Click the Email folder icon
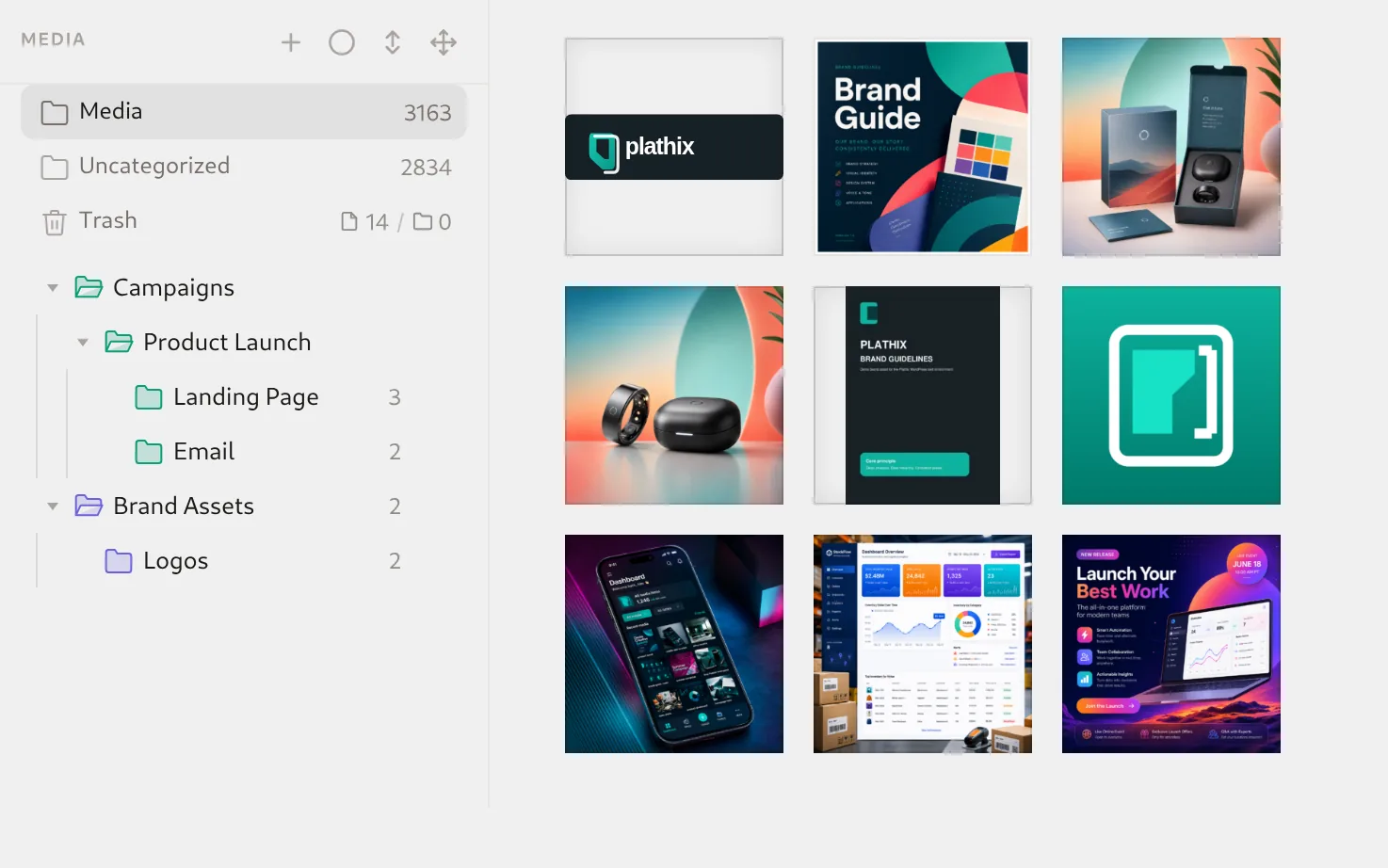 coord(149,452)
